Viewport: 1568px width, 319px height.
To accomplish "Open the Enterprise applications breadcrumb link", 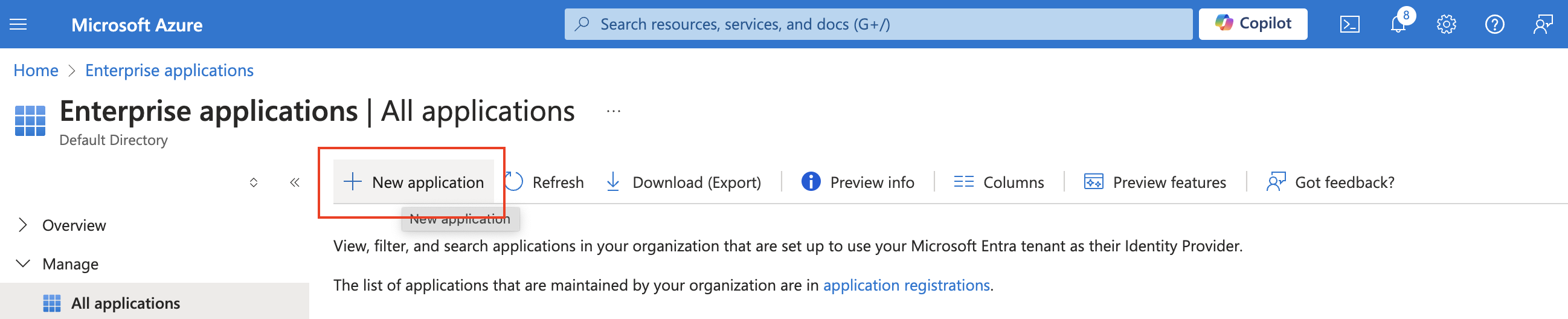I will tap(169, 71).
